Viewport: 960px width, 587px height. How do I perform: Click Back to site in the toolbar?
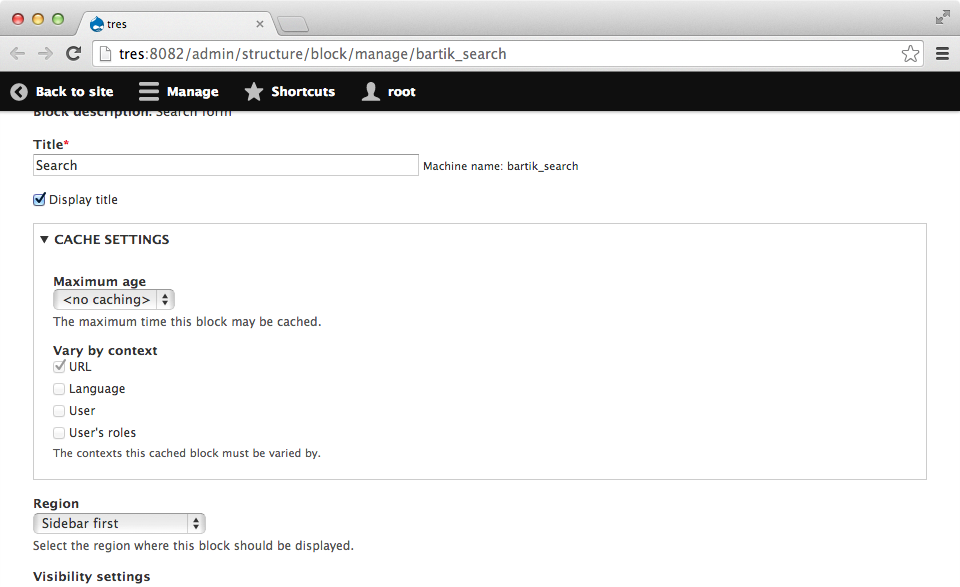[75, 91]
